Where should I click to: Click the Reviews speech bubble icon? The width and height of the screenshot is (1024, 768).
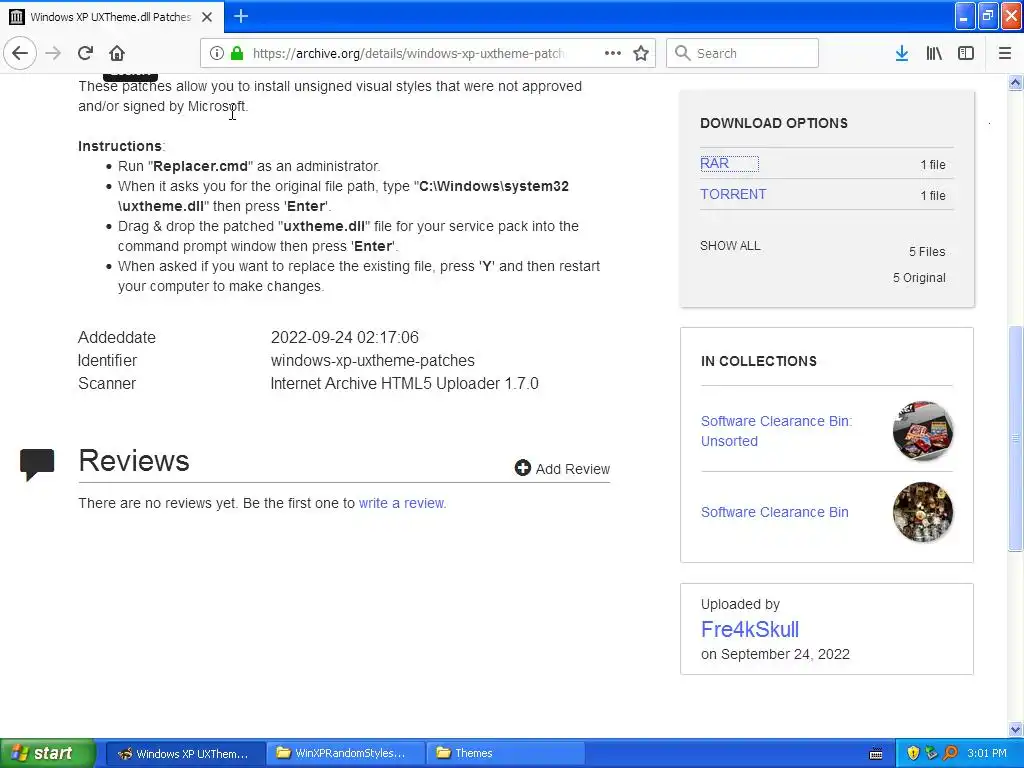tap(37, 465)
